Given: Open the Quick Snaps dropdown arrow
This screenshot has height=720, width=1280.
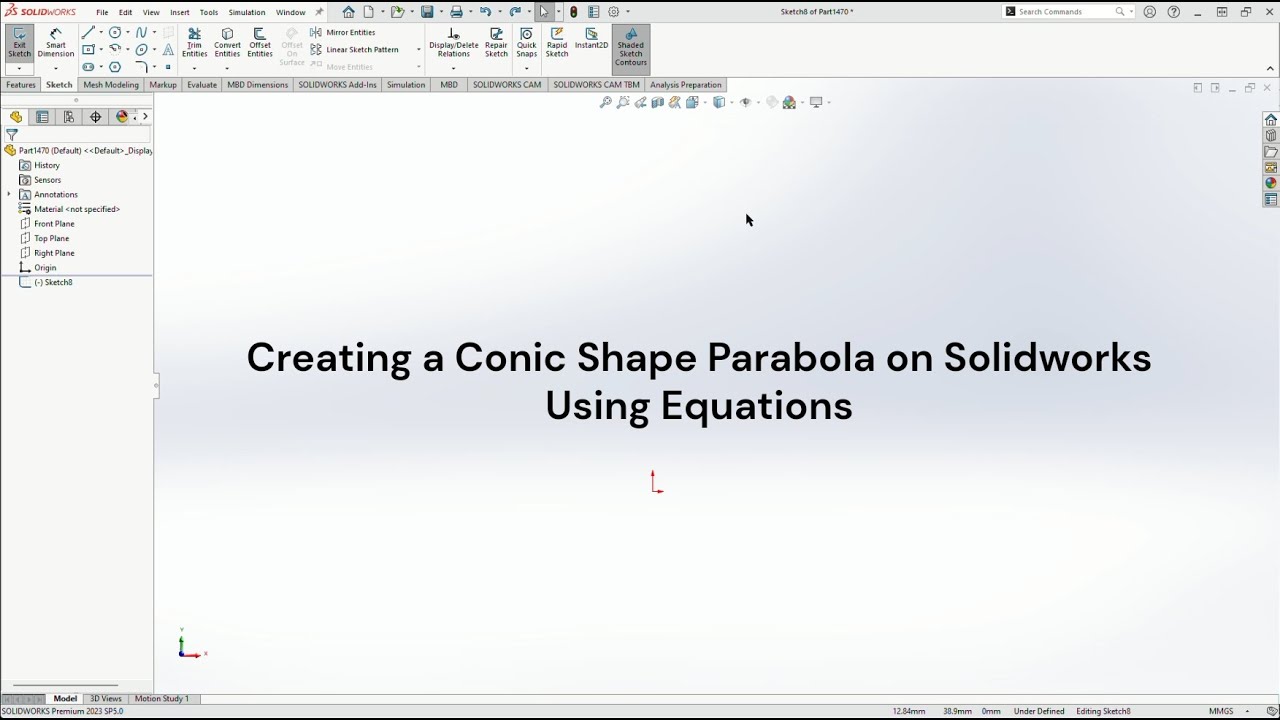Looking at the screenshot, I should coord(526,68).
